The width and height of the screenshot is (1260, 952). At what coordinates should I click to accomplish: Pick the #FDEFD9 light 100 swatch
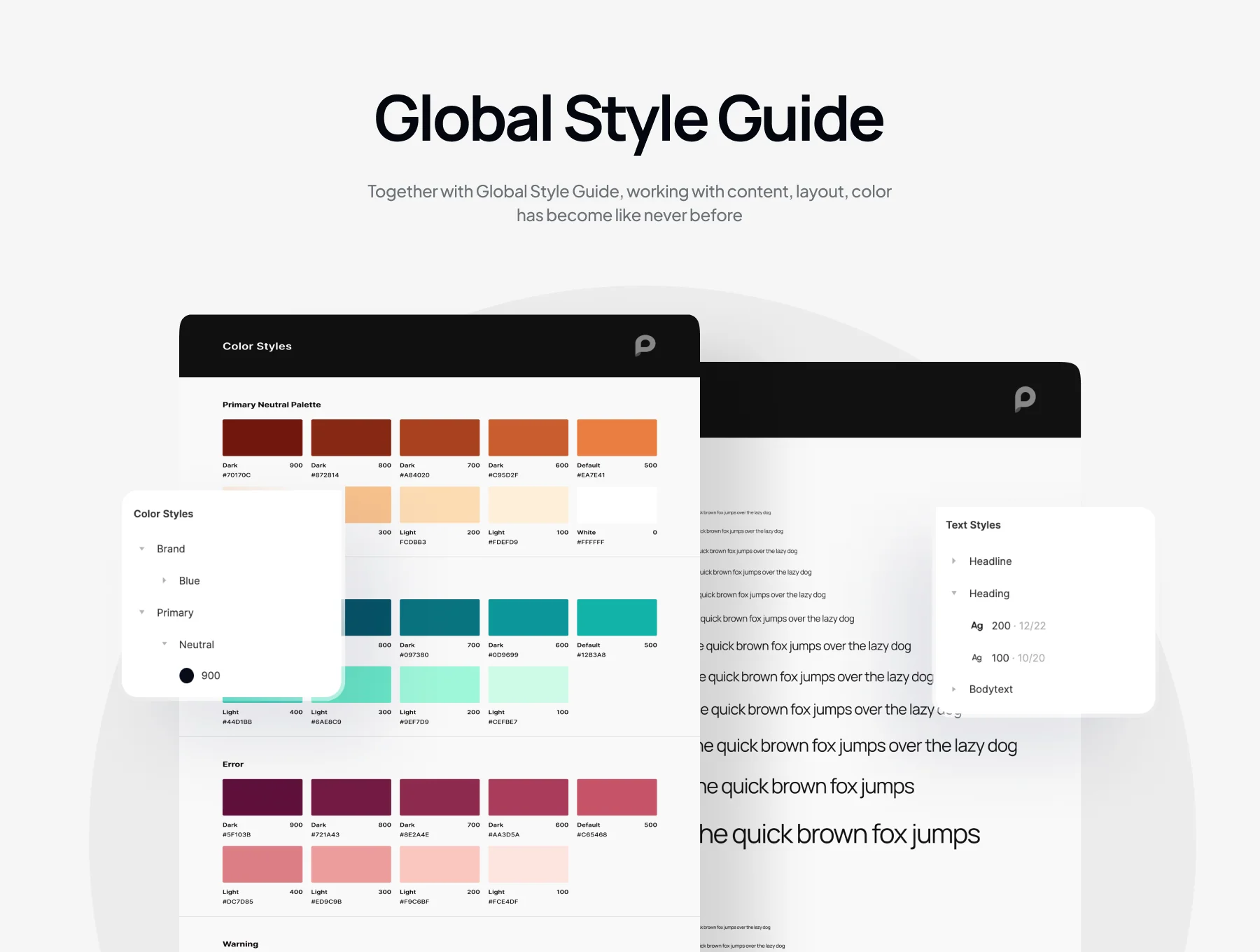coord(528,505)
